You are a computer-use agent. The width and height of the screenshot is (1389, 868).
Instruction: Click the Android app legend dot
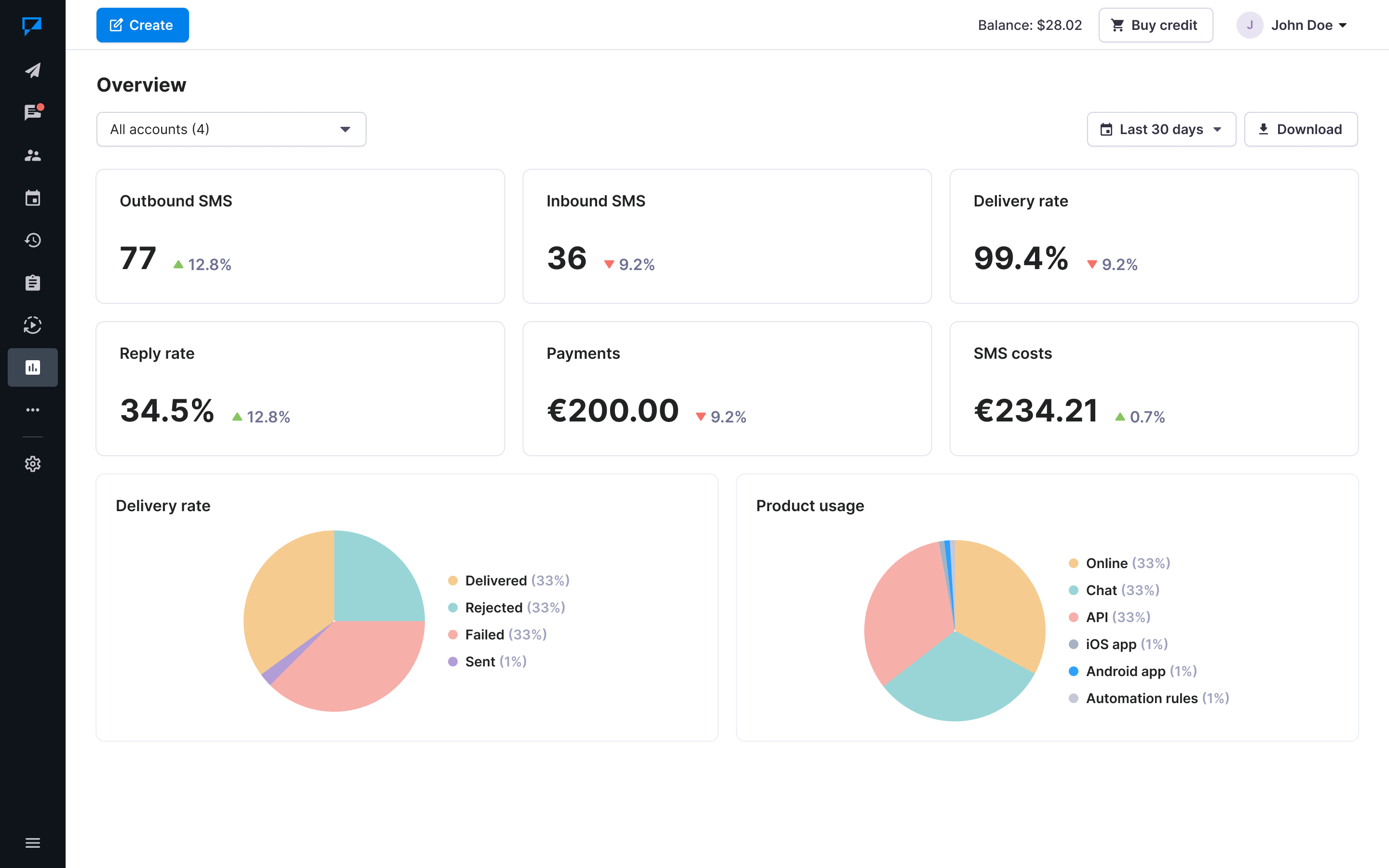(1073, 671)
